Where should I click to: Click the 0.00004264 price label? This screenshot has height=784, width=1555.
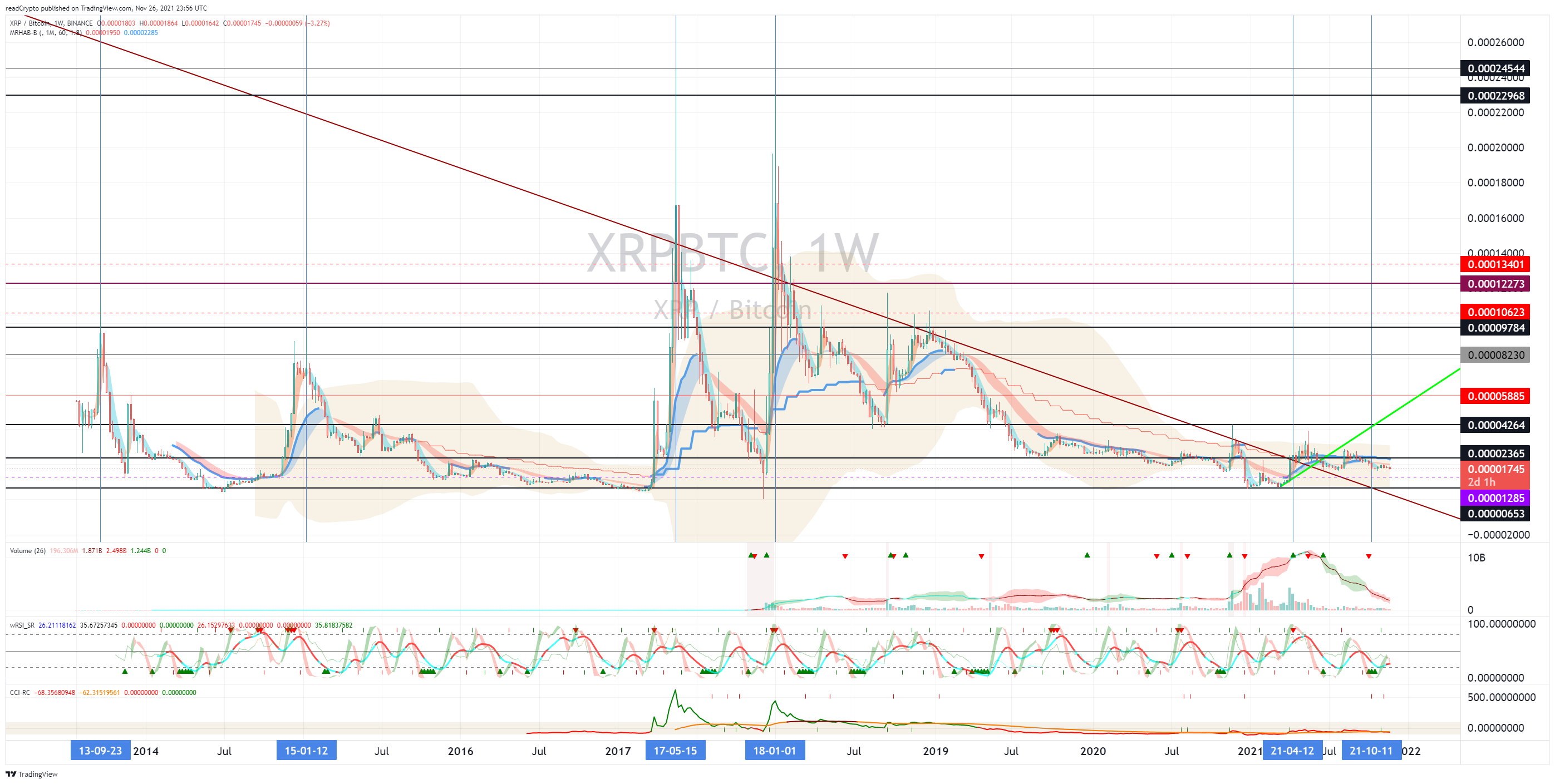point(1495,425)
